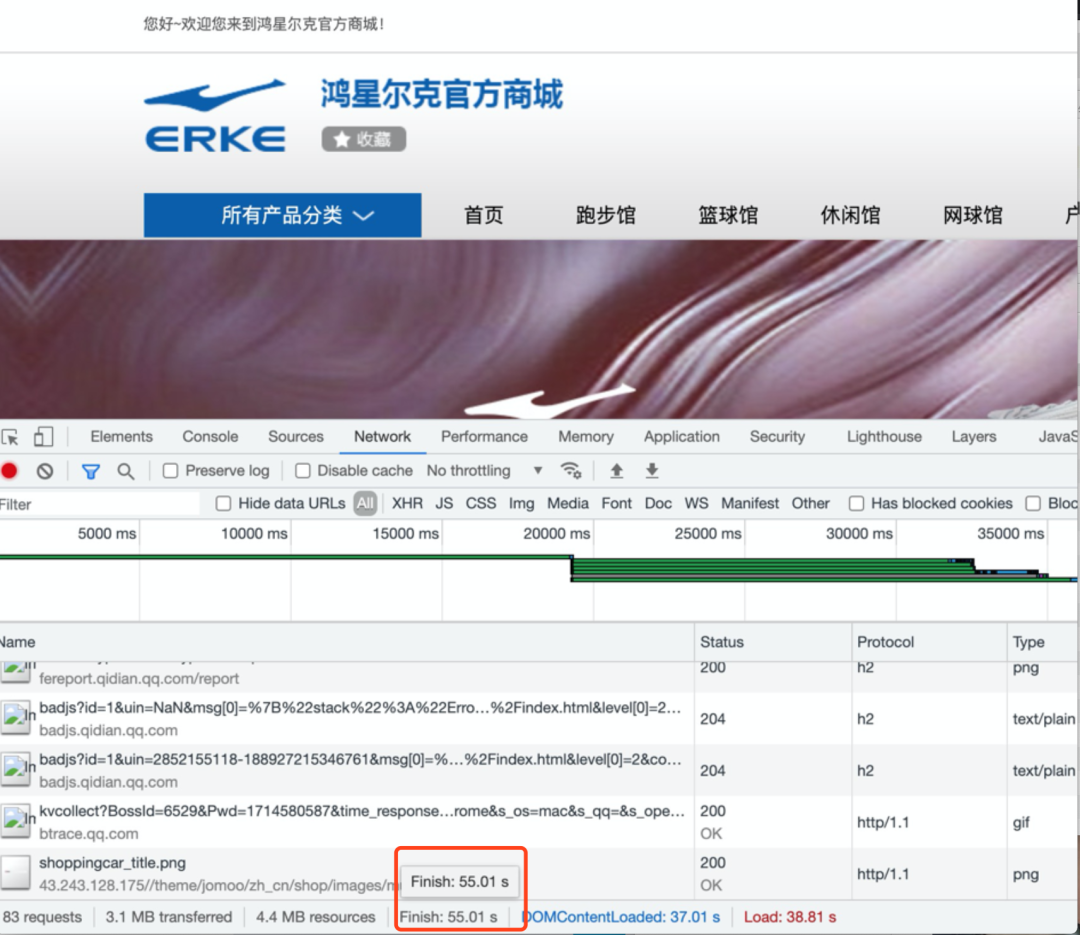
Task: Filter requests by XHR
Action: click(407, 504)
